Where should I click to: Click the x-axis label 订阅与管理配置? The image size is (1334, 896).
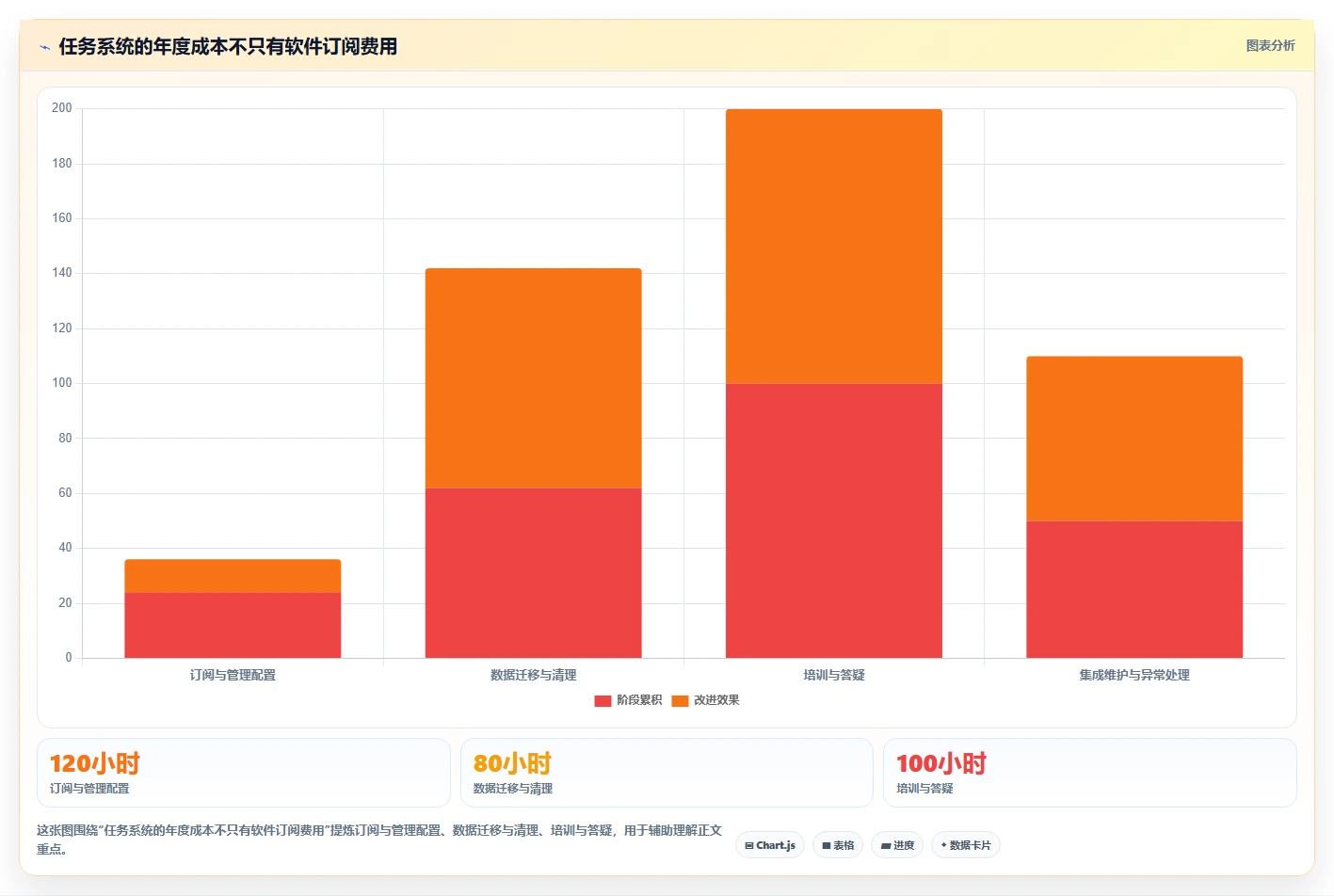click(233, 675)
